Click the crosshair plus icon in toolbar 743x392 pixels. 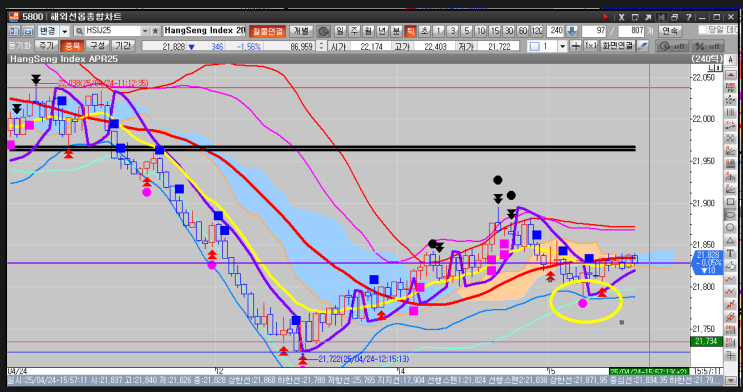pos(576,46)
